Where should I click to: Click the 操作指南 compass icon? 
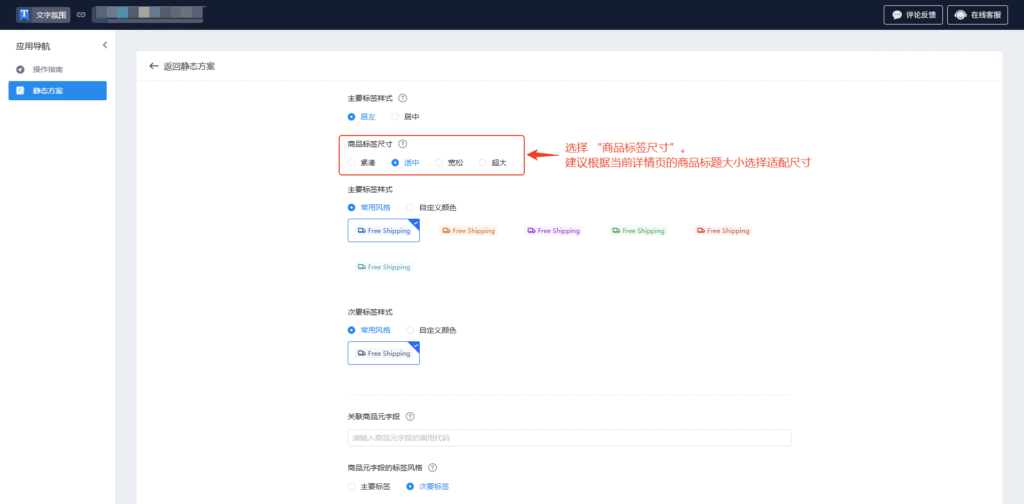point(20,69)
